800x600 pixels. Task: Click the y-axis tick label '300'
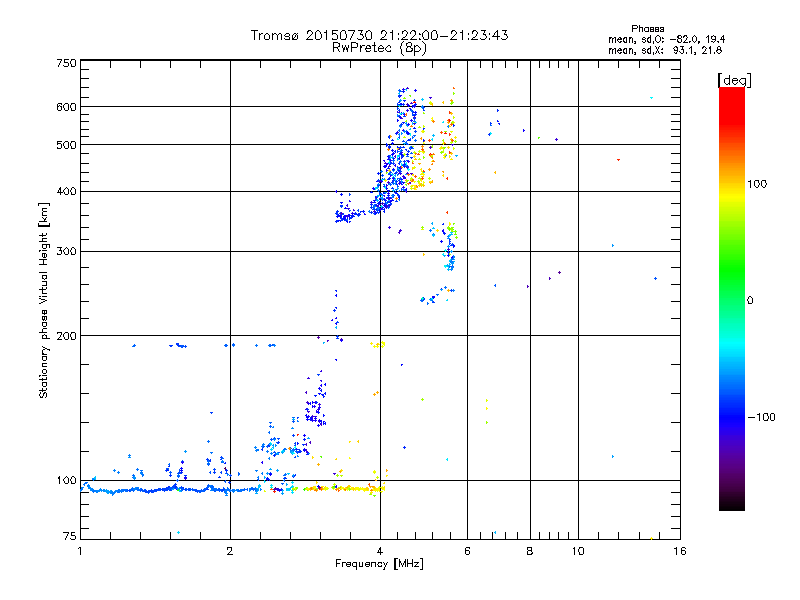click(66, 251)
